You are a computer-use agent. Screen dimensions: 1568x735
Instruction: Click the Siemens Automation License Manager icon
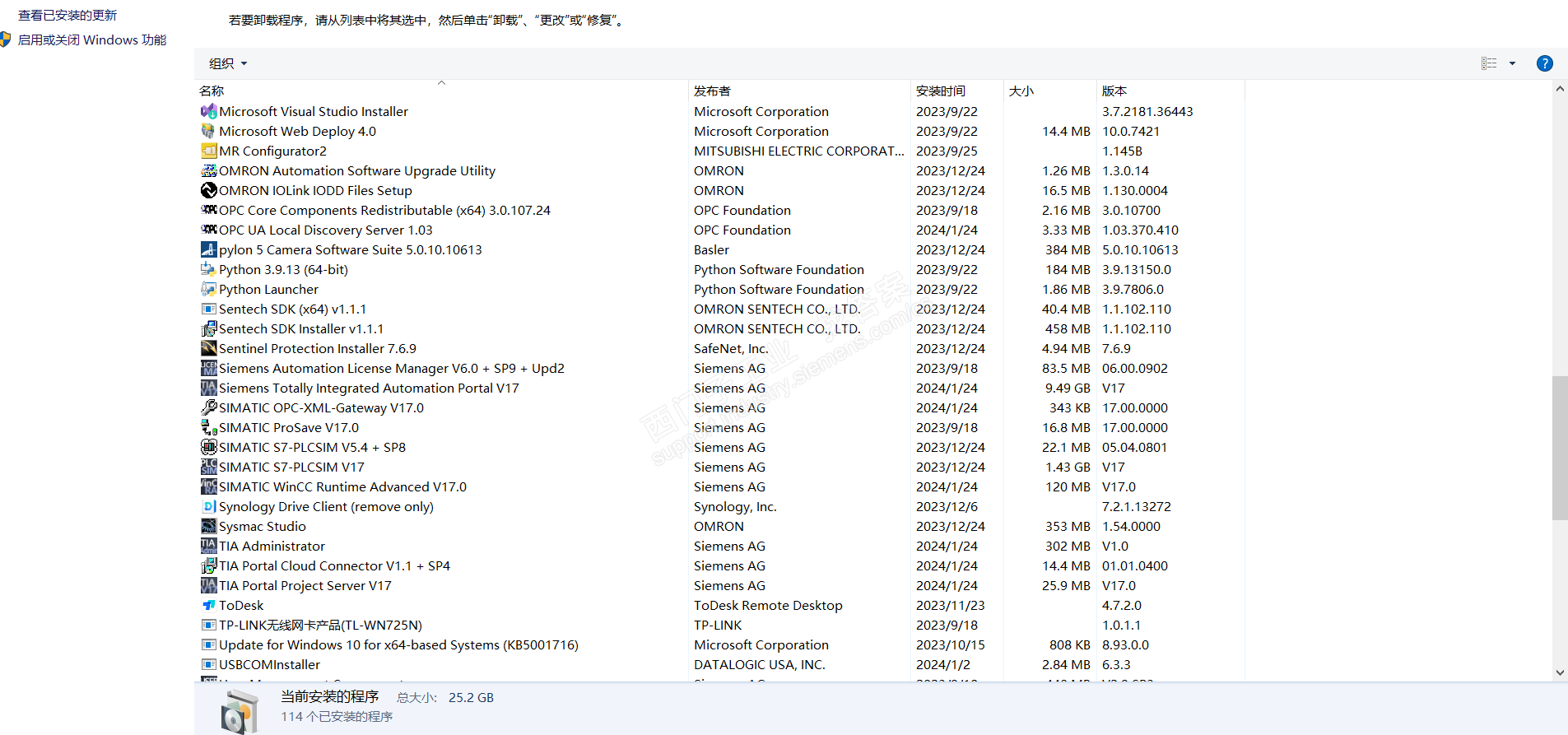click(209, 368)
